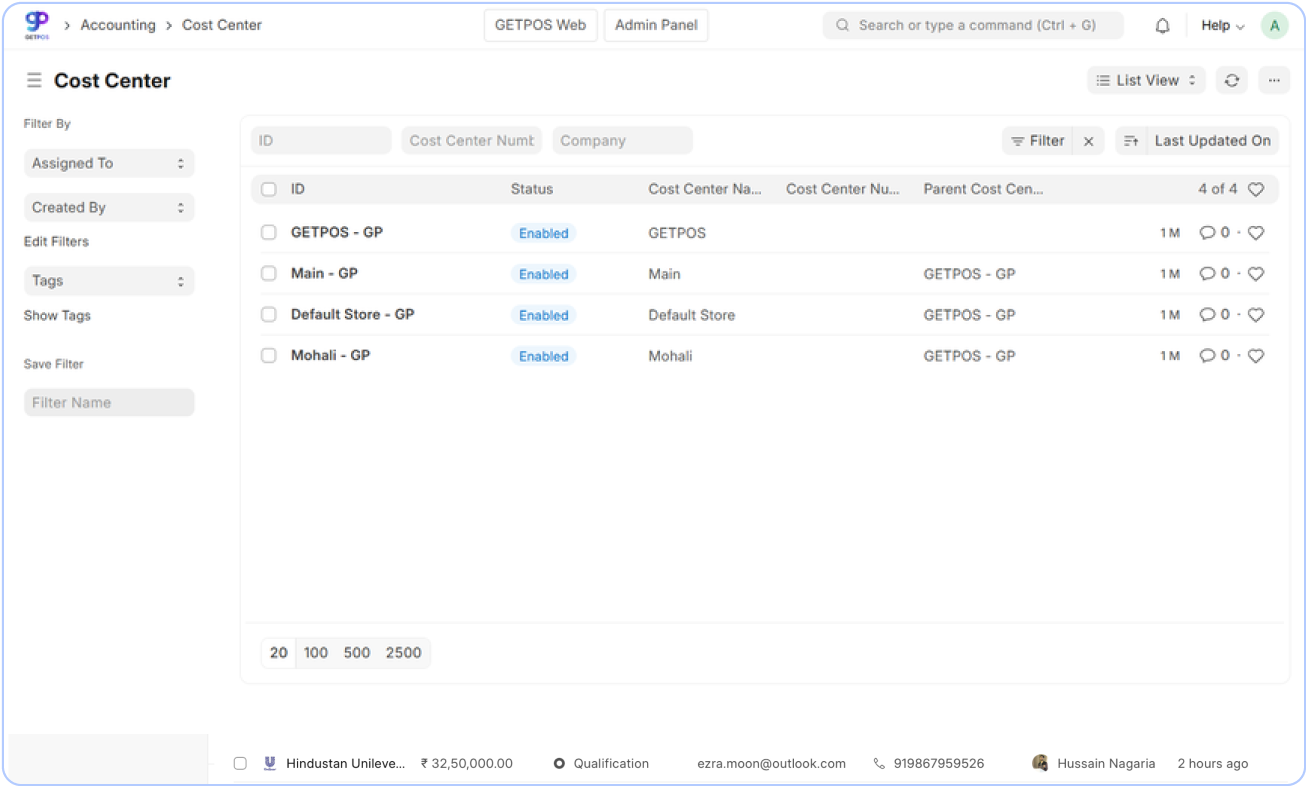This screenshot has width=1306, height=786.
Task: Open the Created By dropdown
Action: (108, 207)
